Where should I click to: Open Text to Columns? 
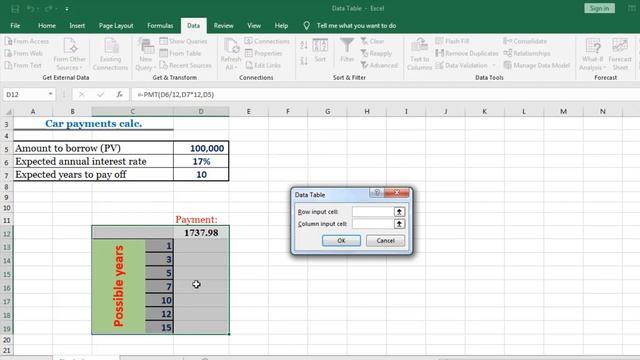point(419,54)
